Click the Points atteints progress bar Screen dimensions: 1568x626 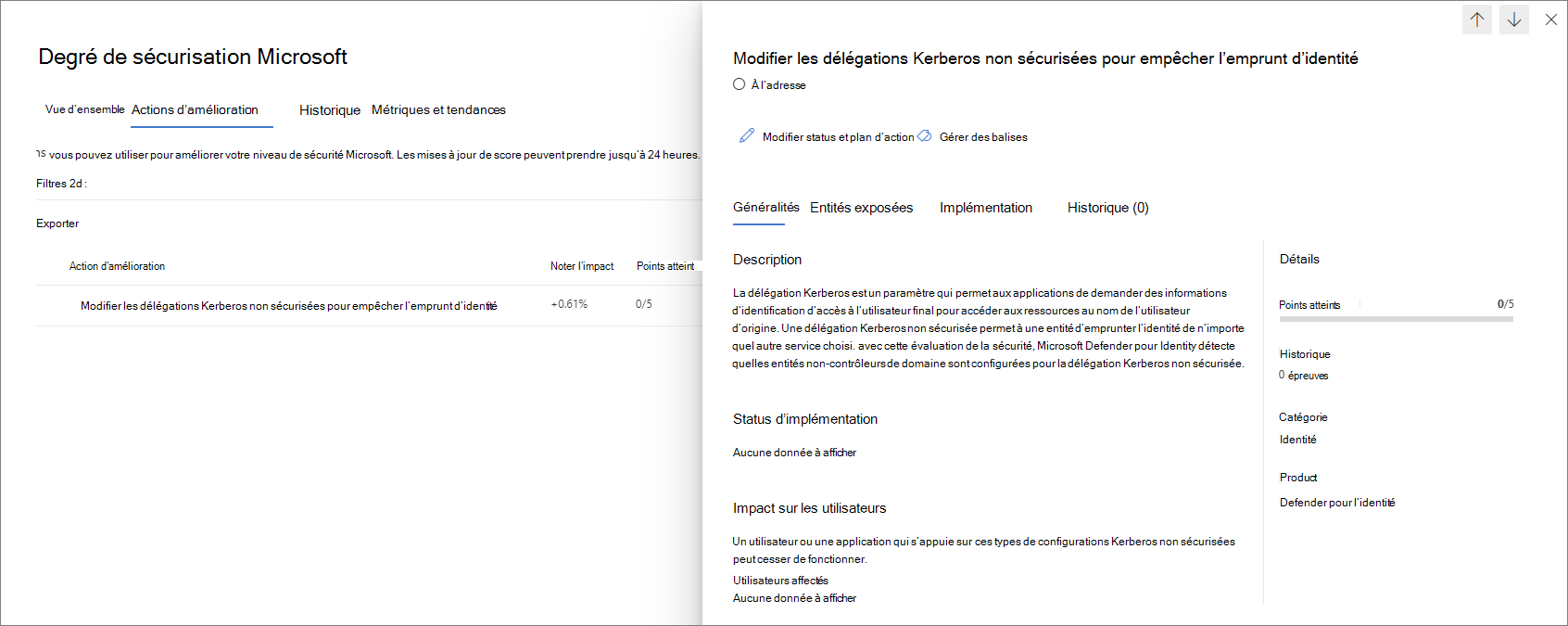pyautogui.click(x=1396, y=319)
